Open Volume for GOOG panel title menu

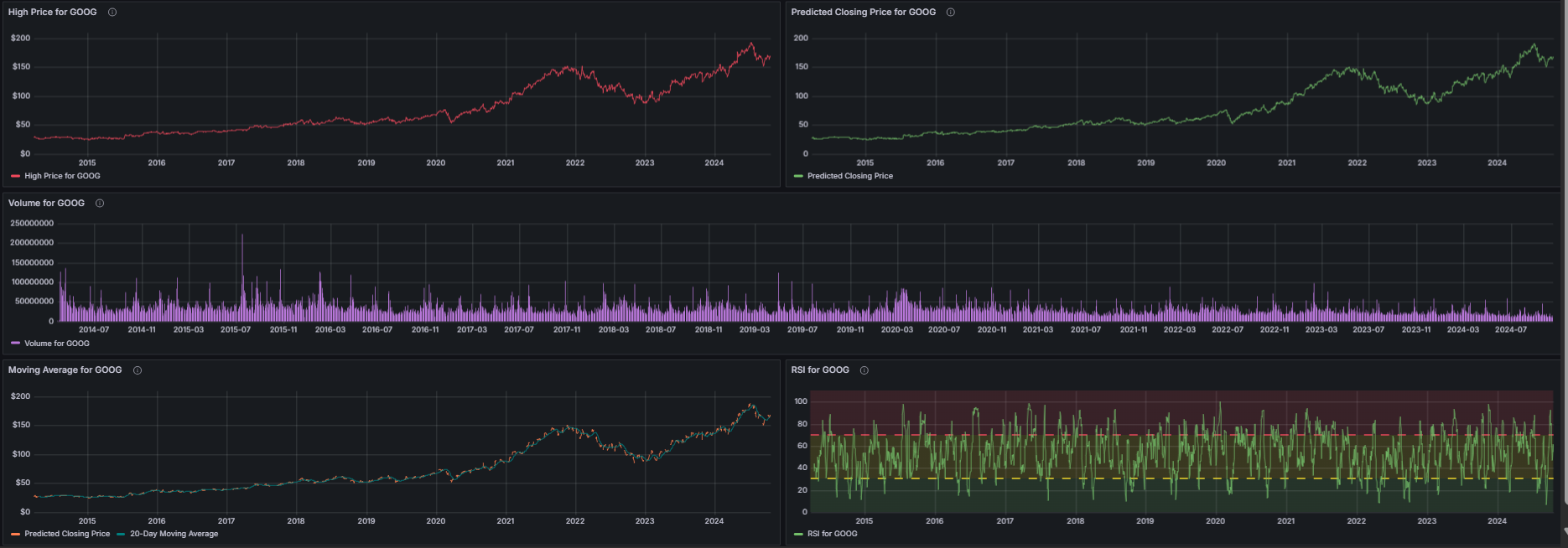[46, 204]
